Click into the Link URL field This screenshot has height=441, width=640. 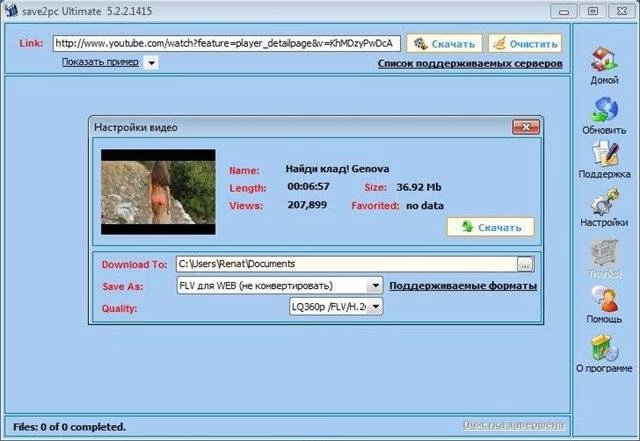coord(227,43)
